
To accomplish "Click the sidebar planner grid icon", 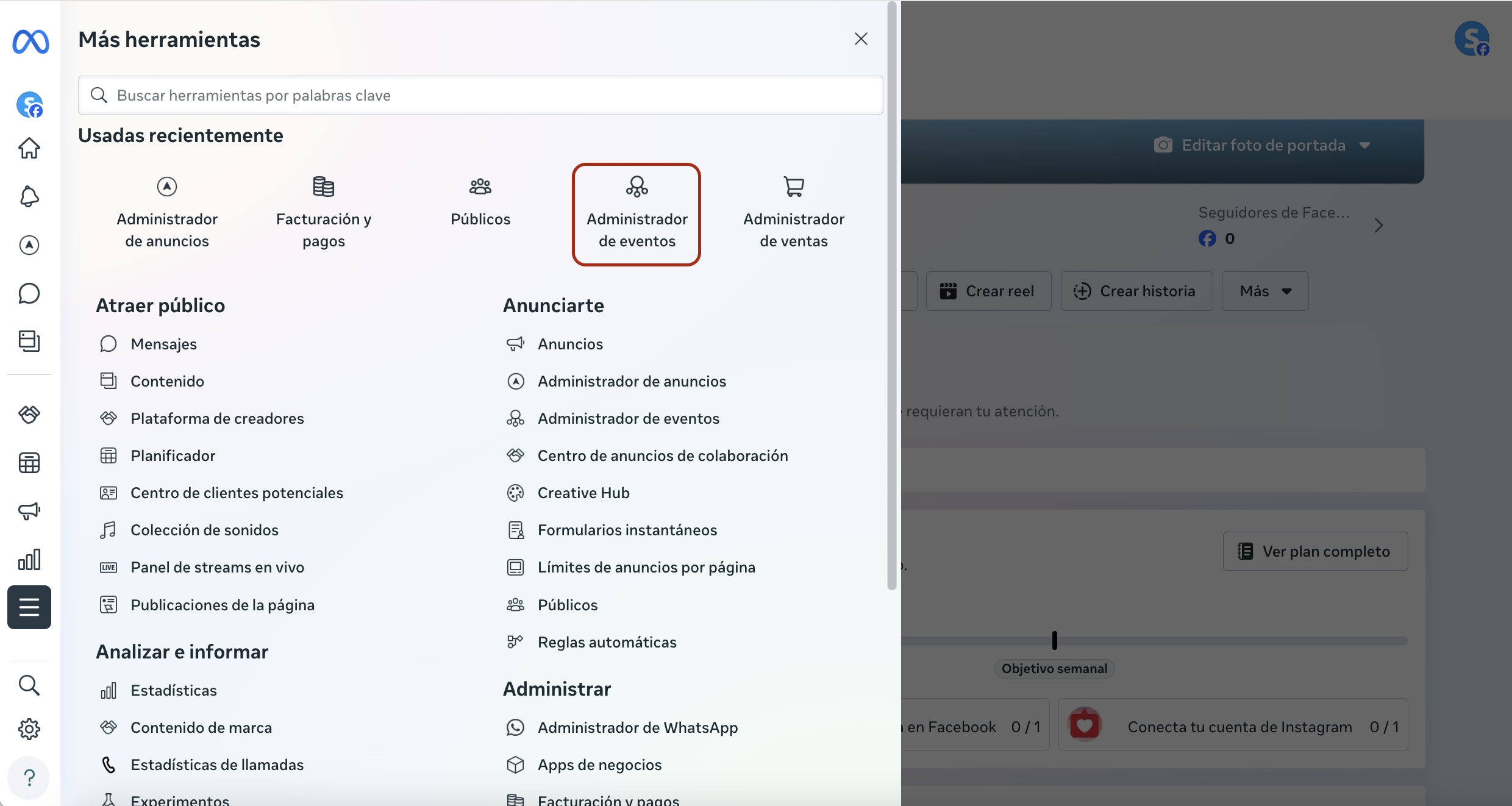I will (29, 463).
